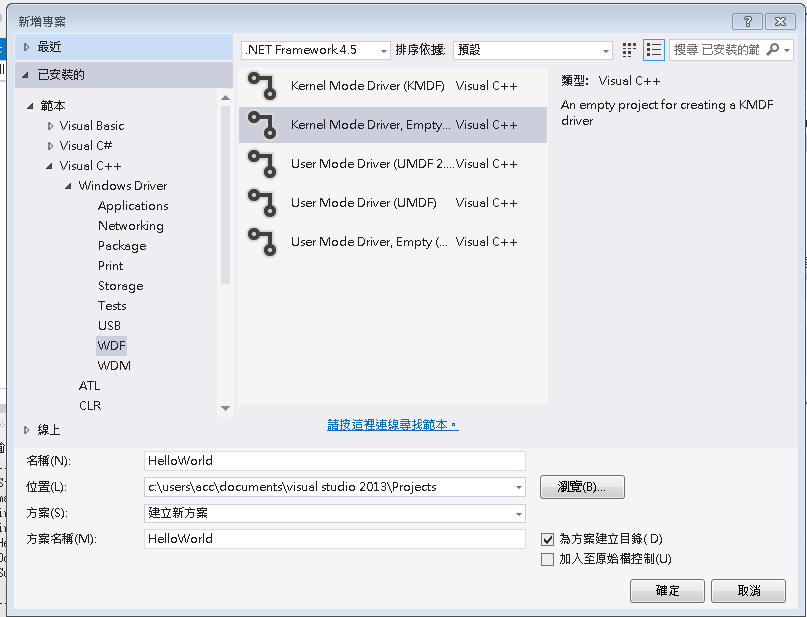Pick the User Mode Driver (UMDF) icon

click(x=262, y=203)
